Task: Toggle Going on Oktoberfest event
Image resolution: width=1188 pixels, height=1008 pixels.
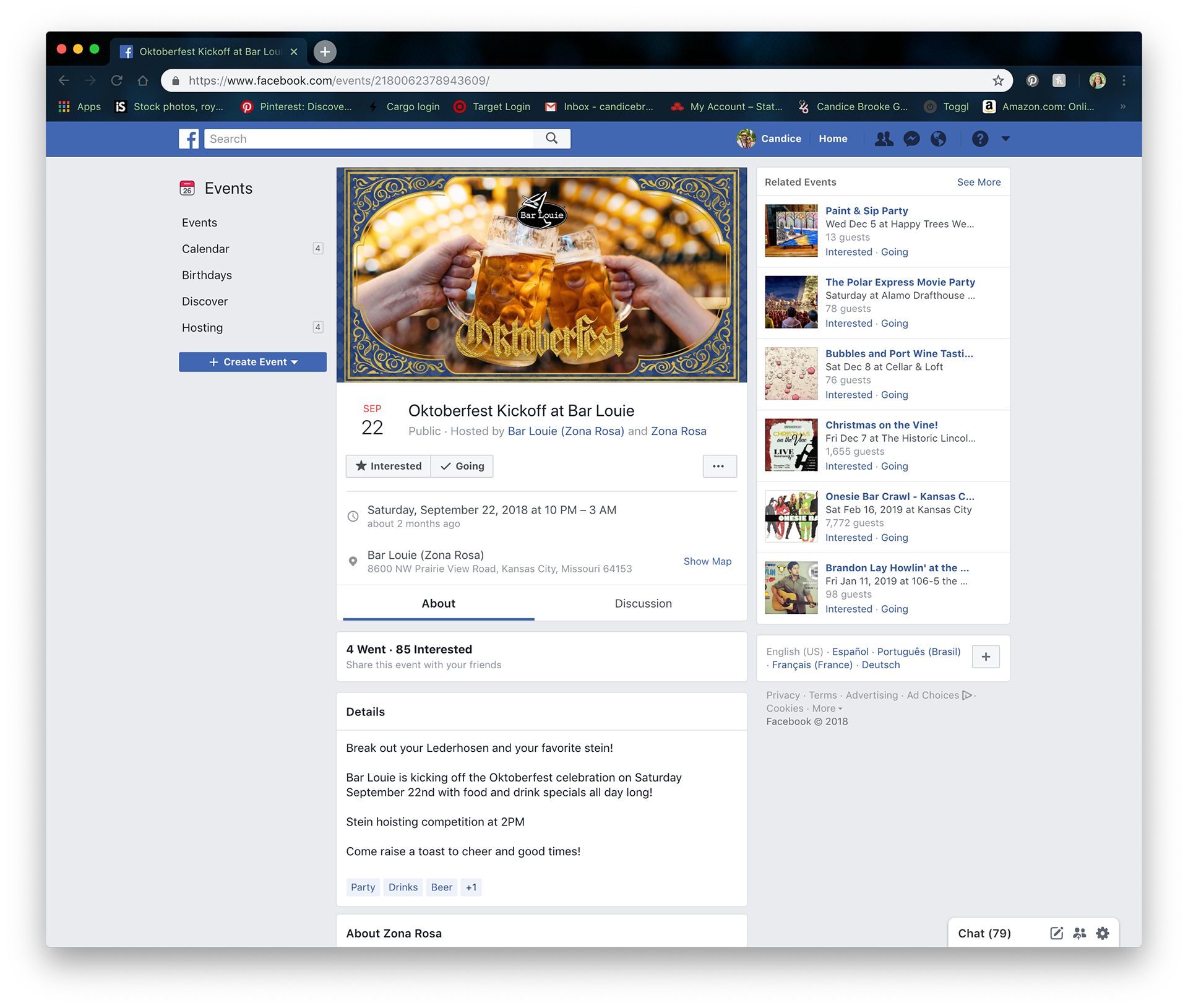Action: coord(462,466)
